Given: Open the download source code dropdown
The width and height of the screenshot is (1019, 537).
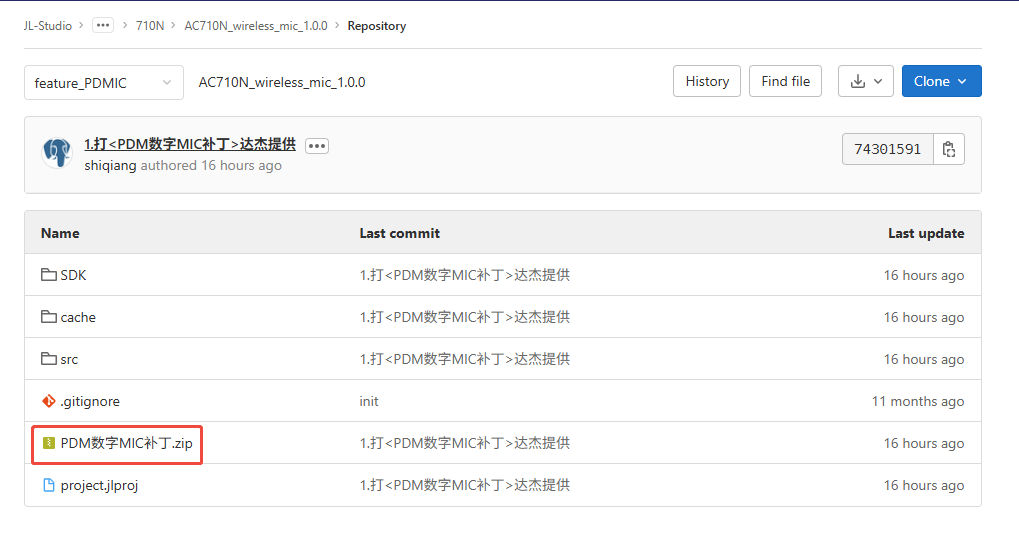Looking at the screenshot, I should [866, 81].
